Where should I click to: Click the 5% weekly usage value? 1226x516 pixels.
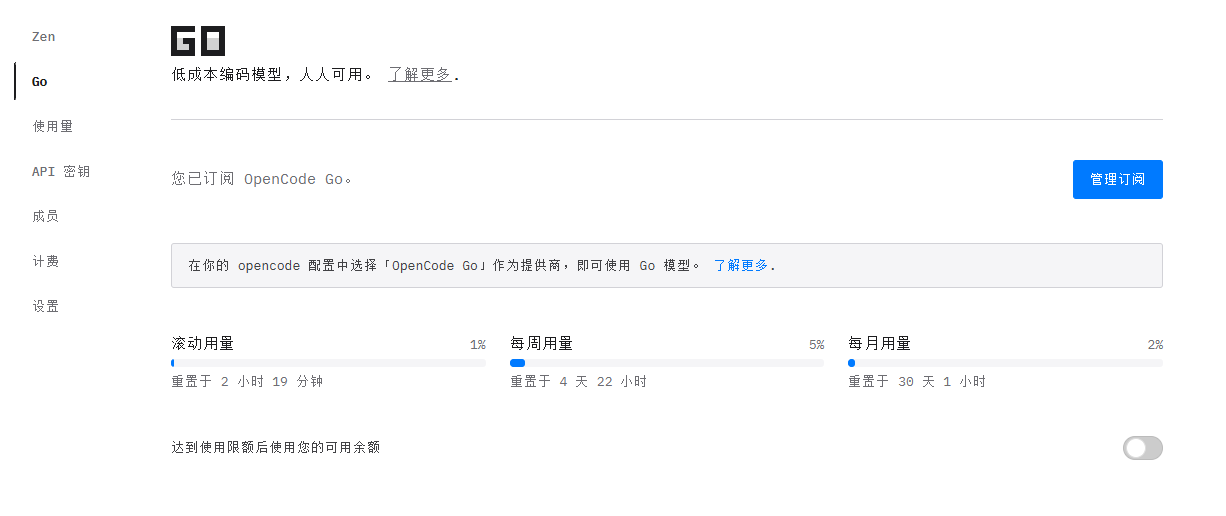tap(816, 345)
